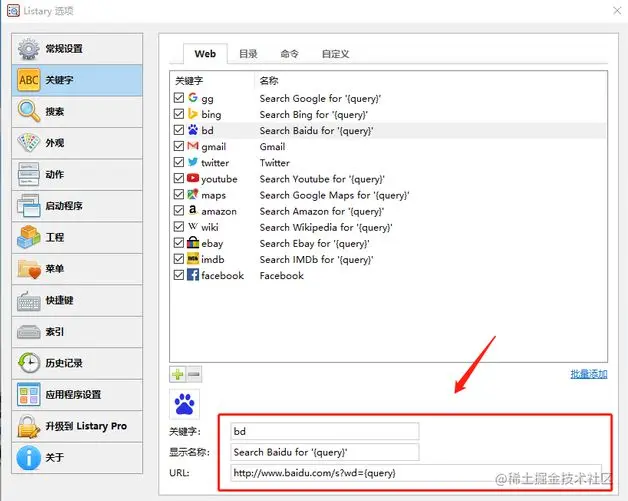This screenshot has height=501, width=628.
Task: Switch to the 自定义 tab
Action: pyautogui.click(x=336, y=54)
